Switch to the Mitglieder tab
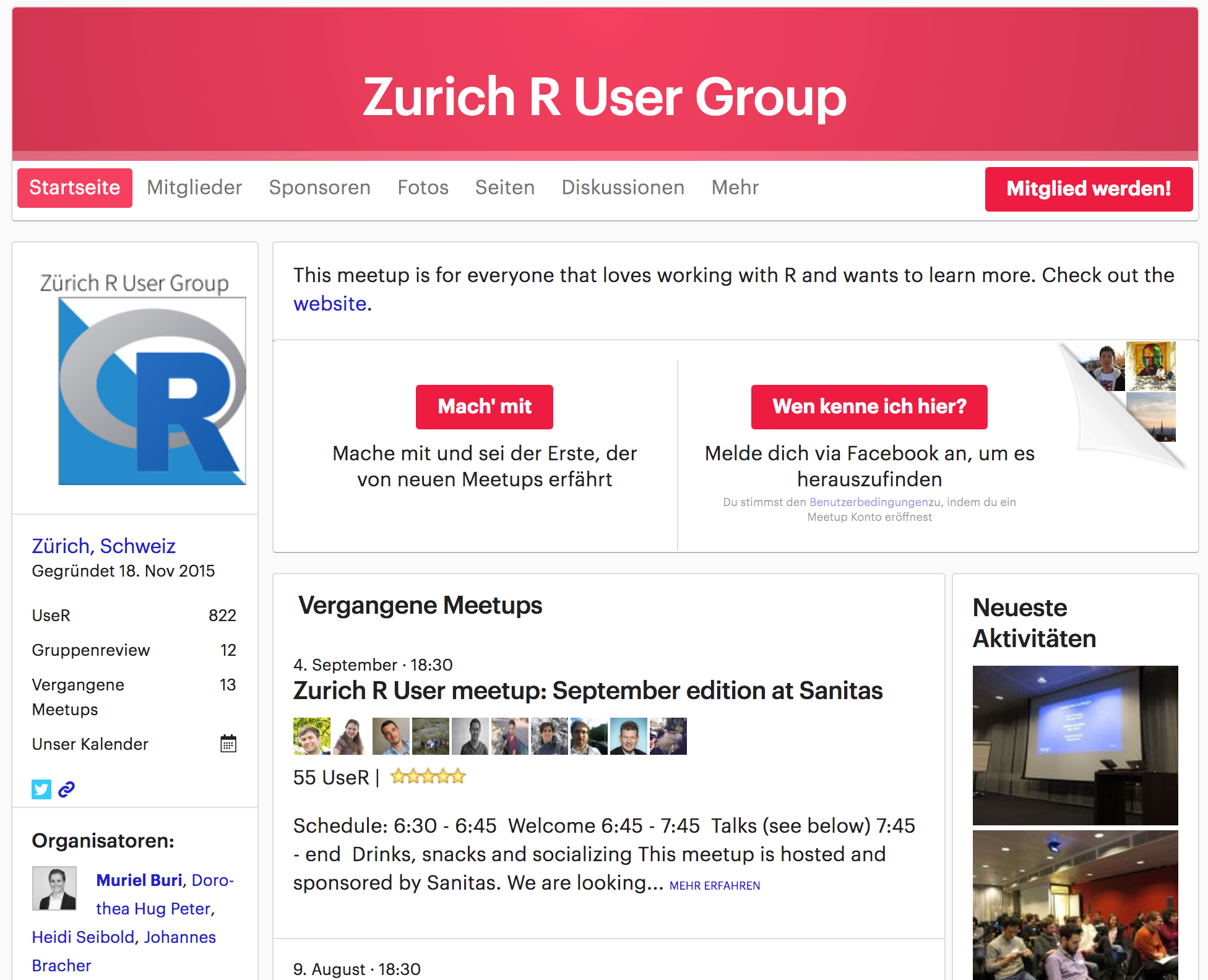 (x=194, y=187)
